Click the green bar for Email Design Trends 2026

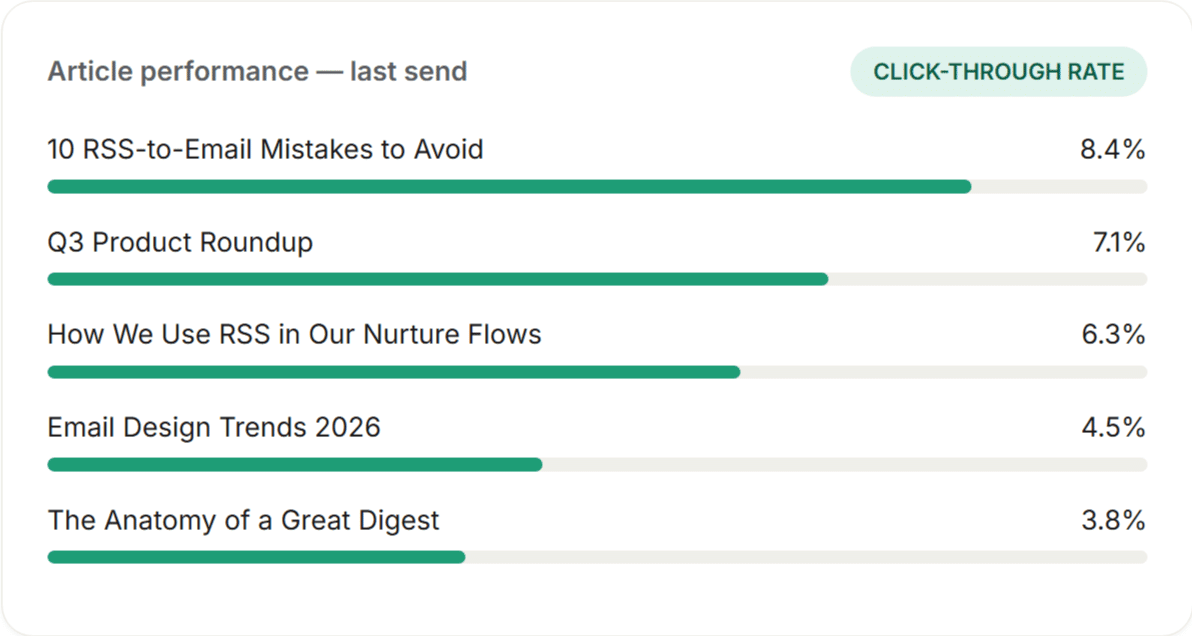tap(295, 465)
